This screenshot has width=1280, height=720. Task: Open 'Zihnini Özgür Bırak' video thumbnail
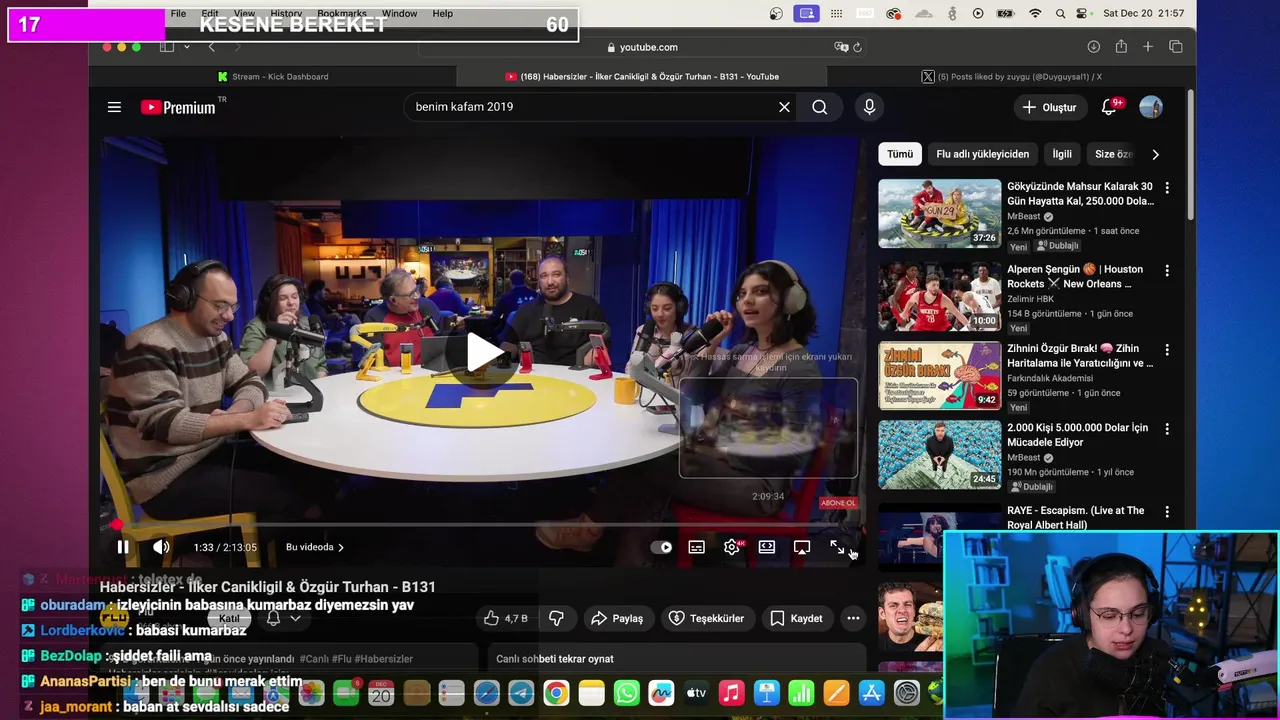[x=940, y=376]
